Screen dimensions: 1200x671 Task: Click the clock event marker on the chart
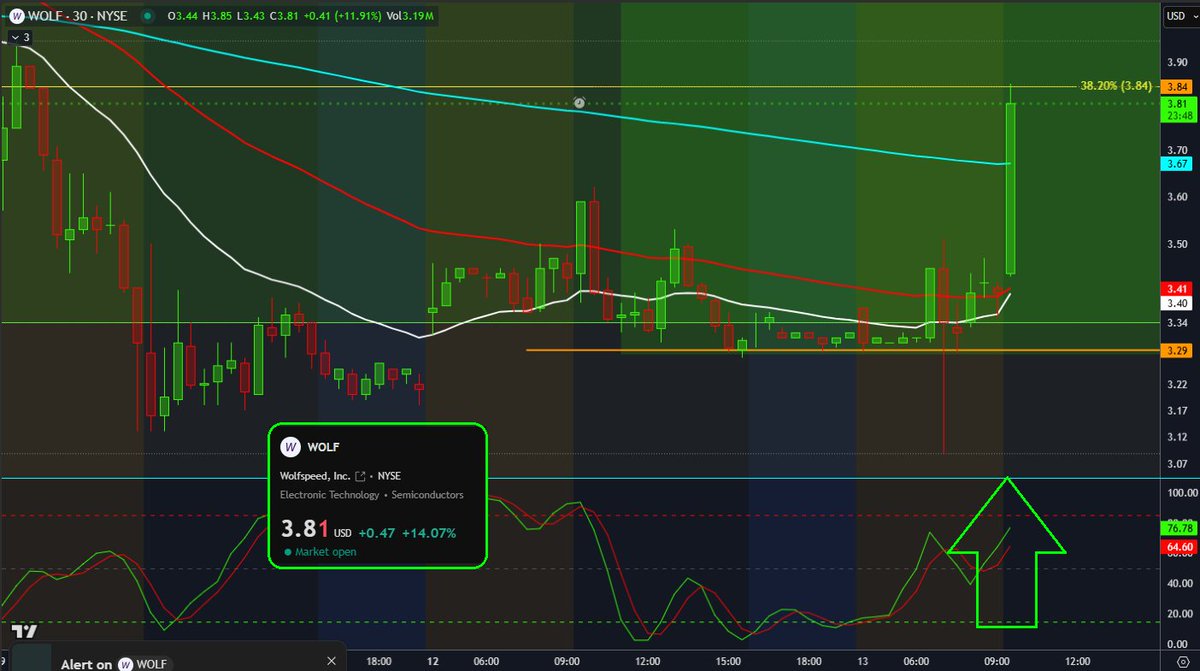pos(579,102)
